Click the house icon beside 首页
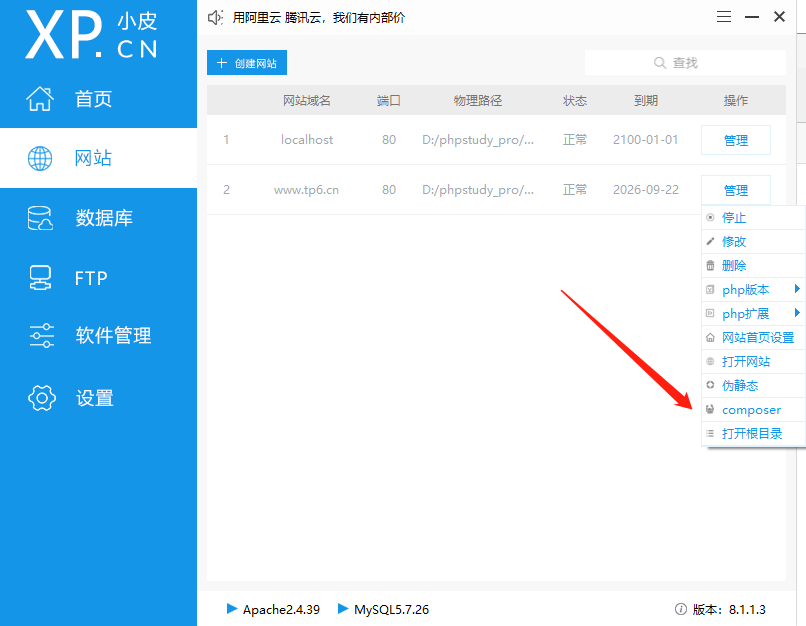This screenshot has height=626, width=806. 40,99
